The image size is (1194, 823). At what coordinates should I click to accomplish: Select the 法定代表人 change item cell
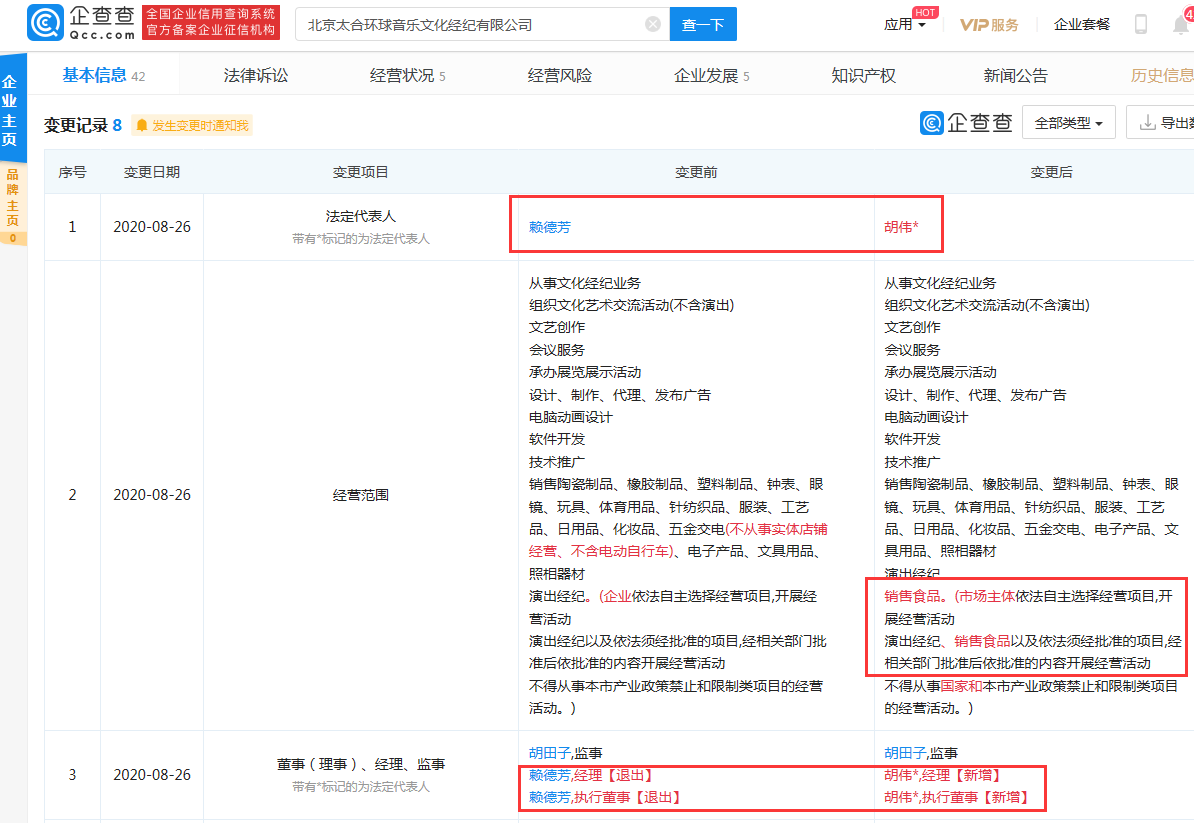click(361, 227)
